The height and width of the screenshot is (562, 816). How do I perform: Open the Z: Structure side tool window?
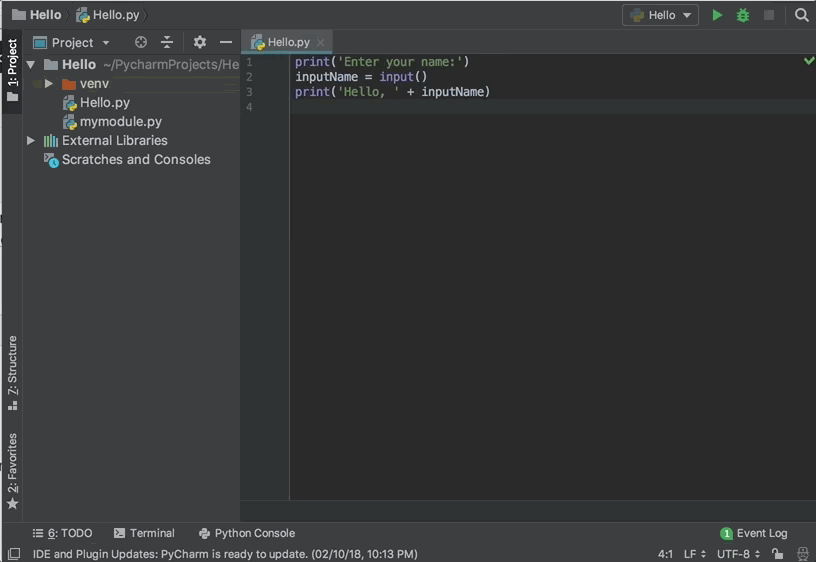(12, 372)
